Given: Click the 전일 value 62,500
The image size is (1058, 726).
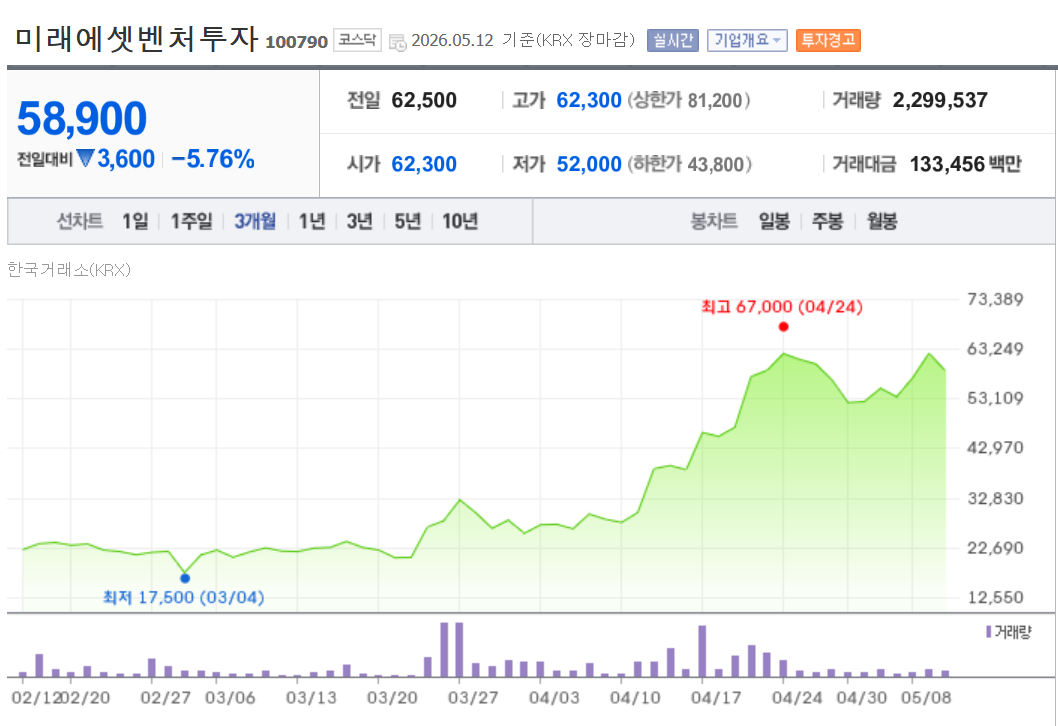Looking at the screenshot, I should tap(424, 101).
